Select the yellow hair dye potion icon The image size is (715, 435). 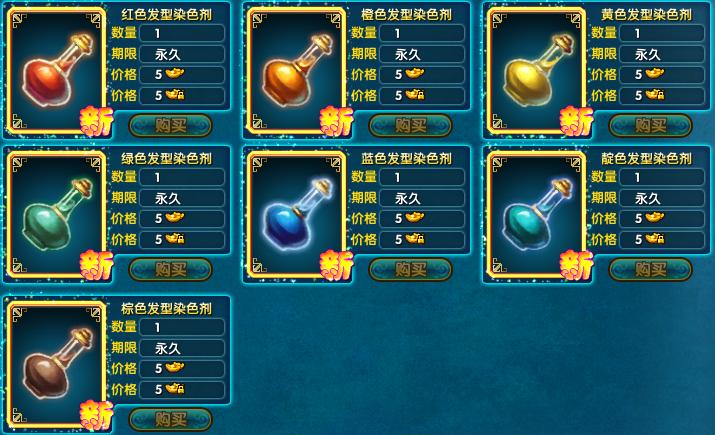click(537, 71)
